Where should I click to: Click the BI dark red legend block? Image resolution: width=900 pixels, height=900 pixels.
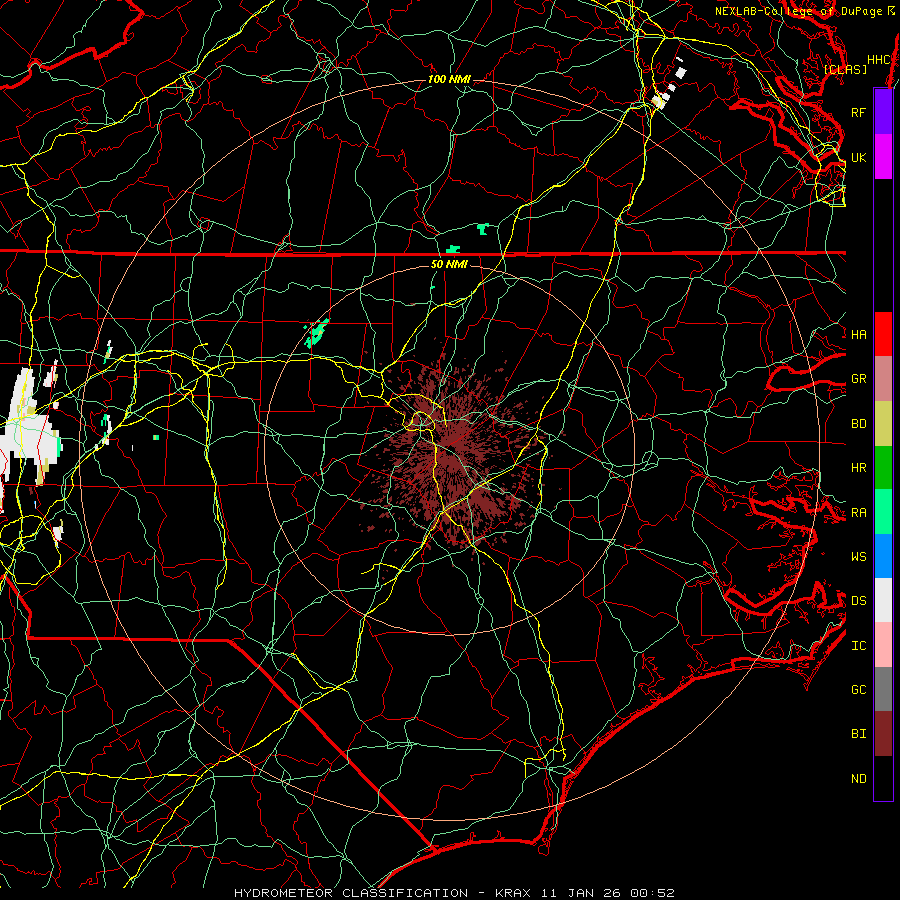tap(883, 734)
